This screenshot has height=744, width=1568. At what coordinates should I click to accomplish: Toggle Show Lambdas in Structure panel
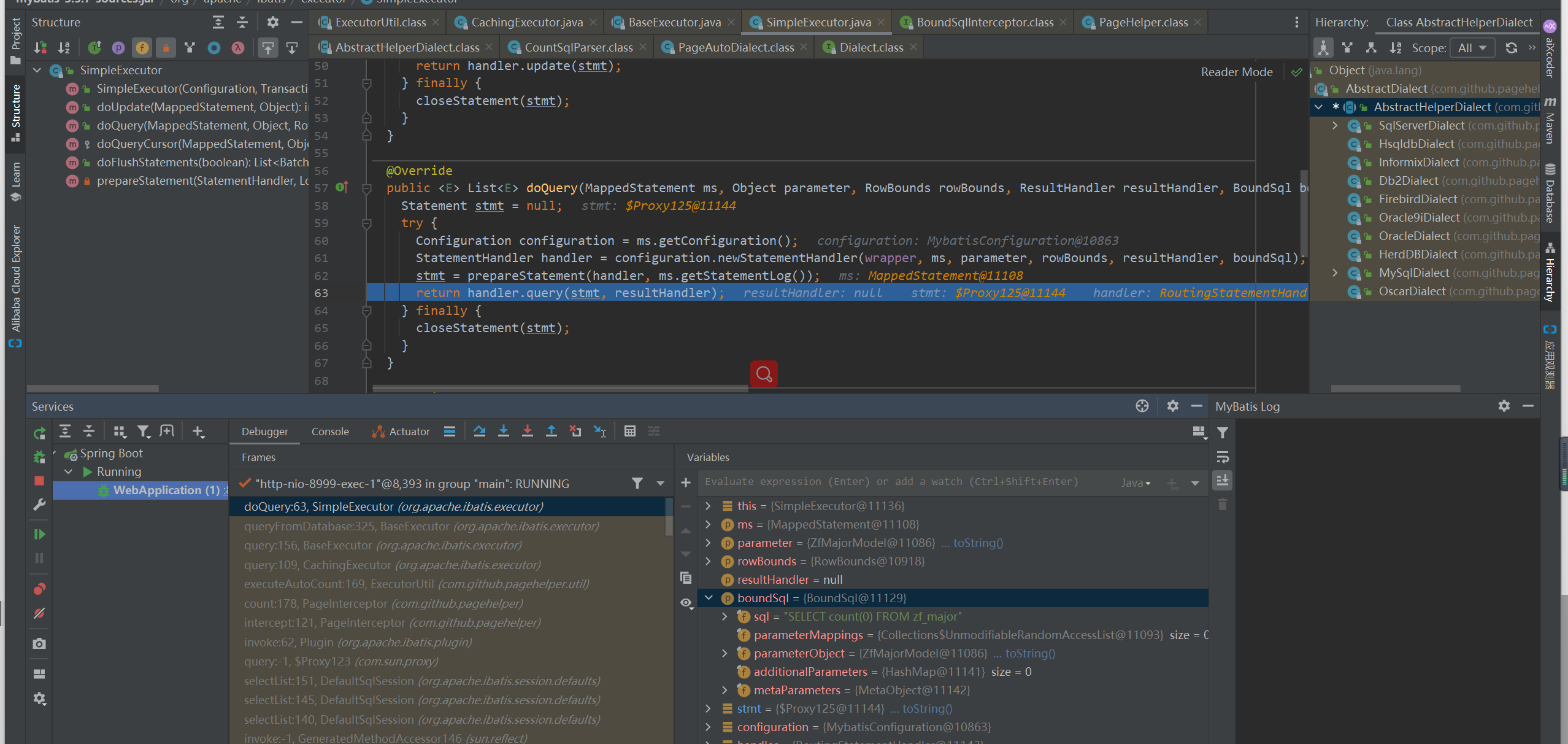point(238,47)
